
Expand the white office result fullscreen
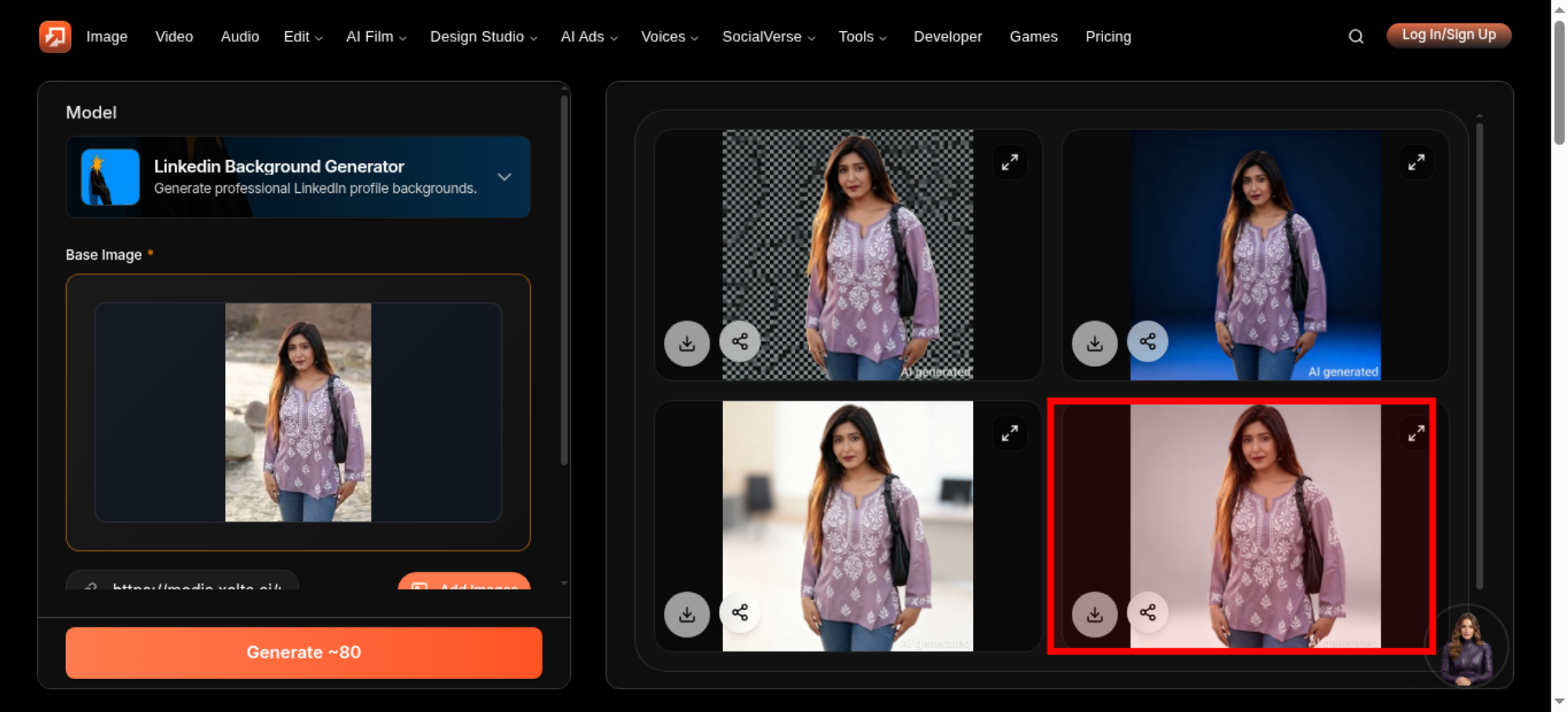pyautogui.click(x=1009, y=433)
